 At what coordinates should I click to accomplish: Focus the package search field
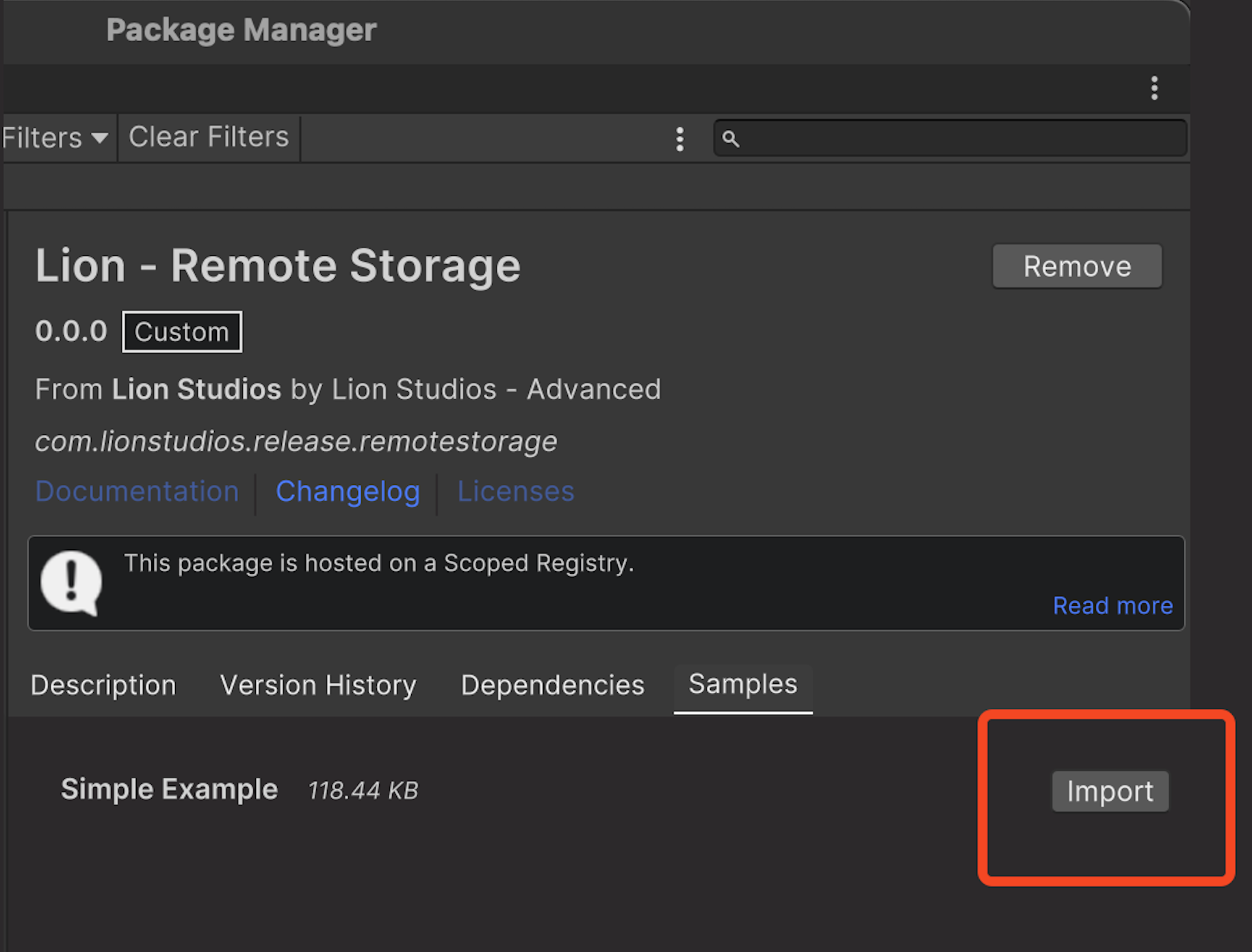point(958,139)
